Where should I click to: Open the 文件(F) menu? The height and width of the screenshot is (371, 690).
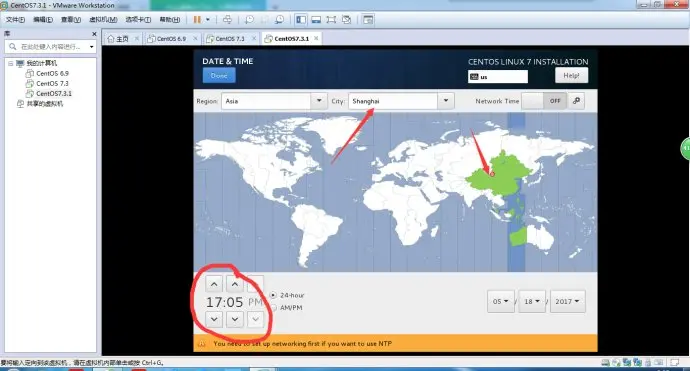click(x=15, y=19)
